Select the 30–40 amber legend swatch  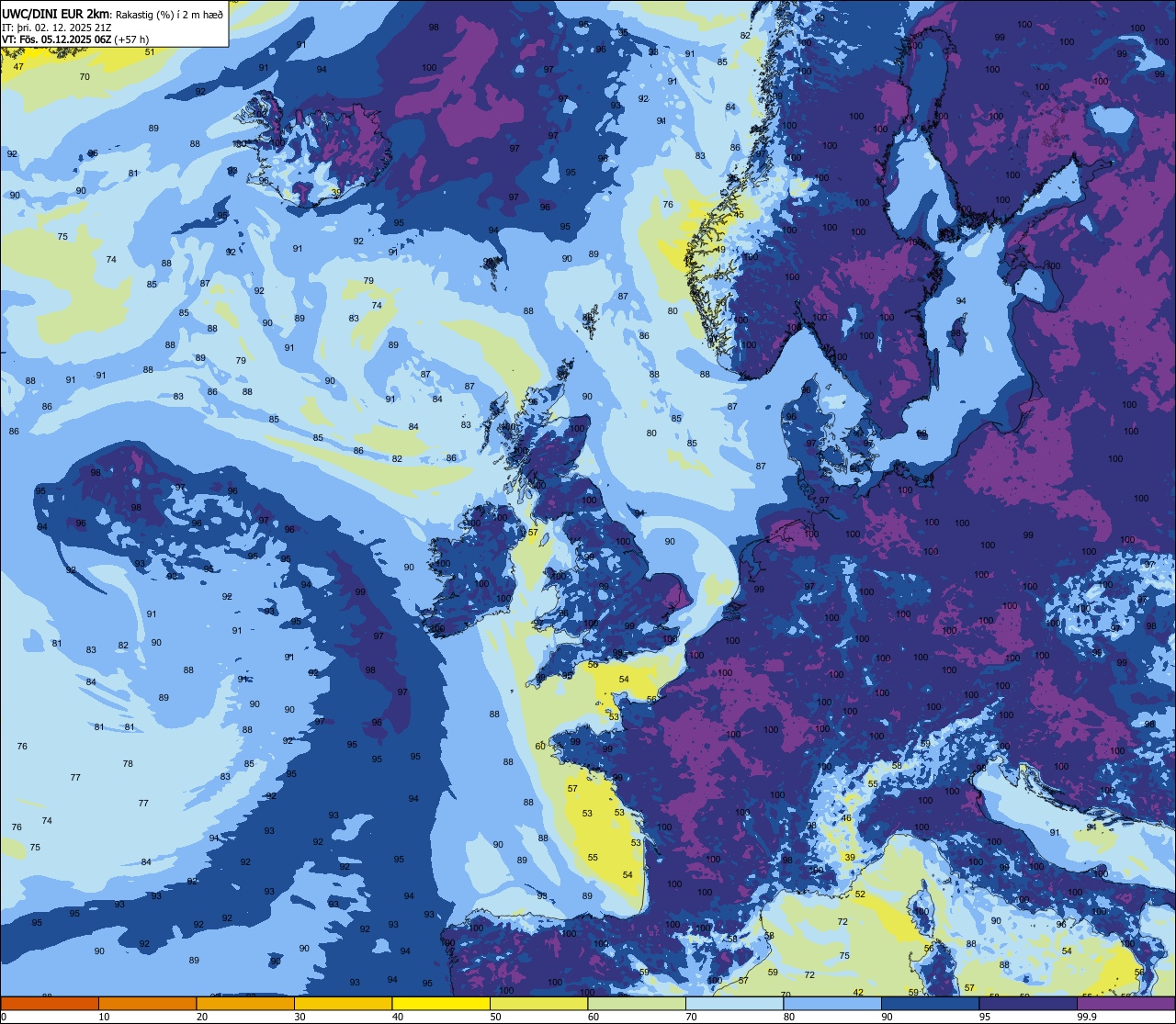click(343, 1003)
